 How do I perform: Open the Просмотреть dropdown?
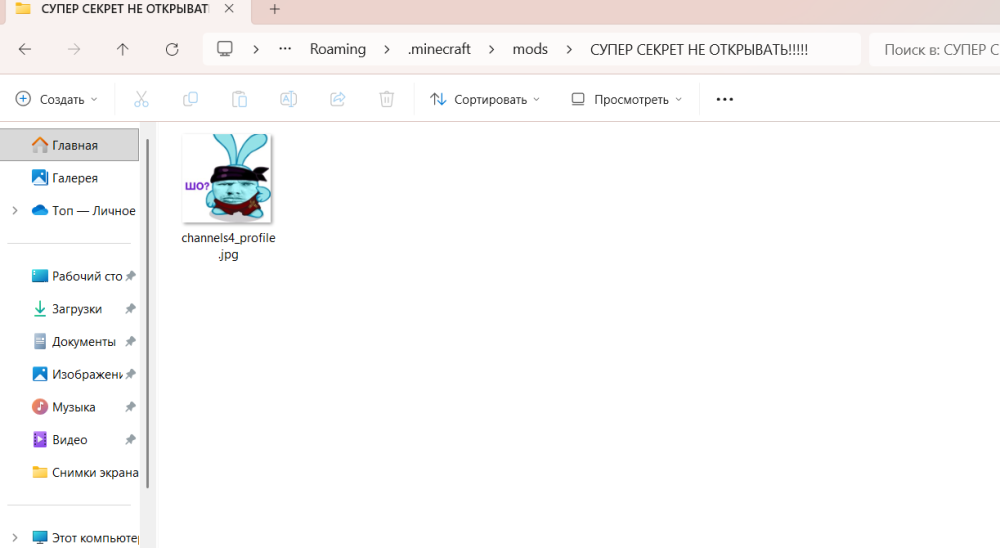pyautogui.click(x=626, y=99)
